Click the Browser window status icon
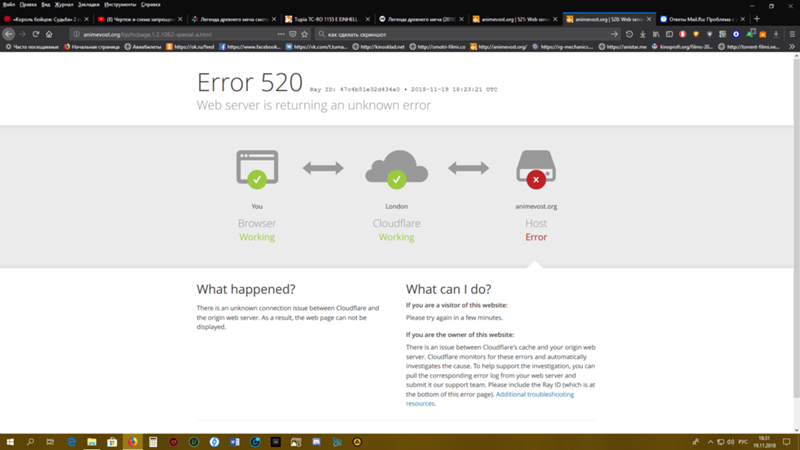 tap(257, 169)
